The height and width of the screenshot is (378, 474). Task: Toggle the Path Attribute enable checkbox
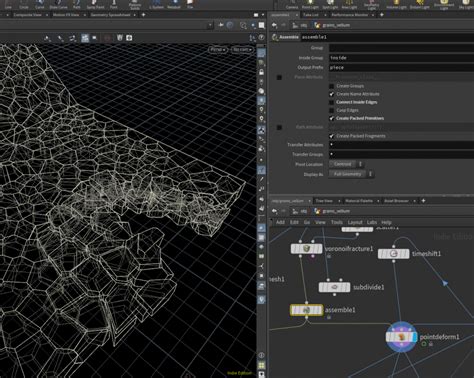[279, 127]
